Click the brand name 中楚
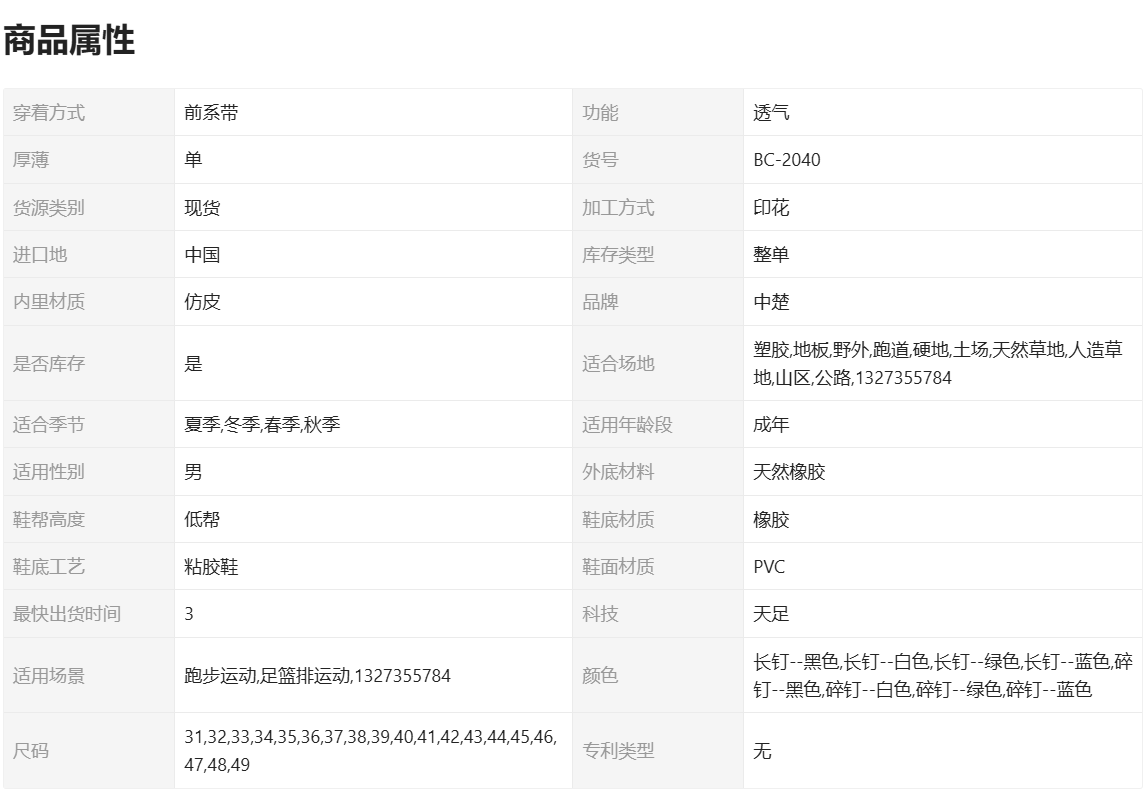This screenshot has height=790, width=1146. click(x=771, y=302)
